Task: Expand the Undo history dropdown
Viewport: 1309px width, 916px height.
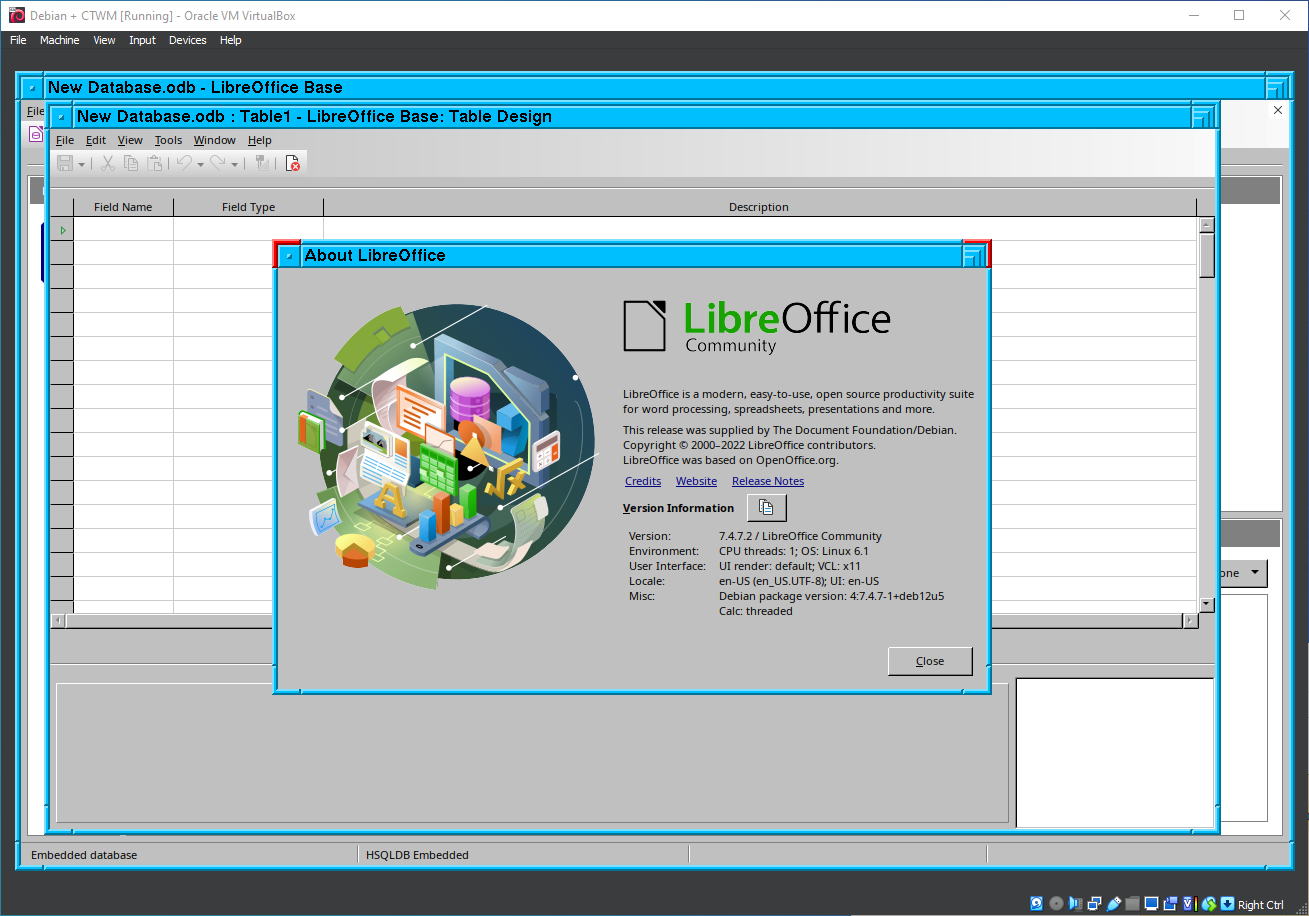Action: (x=200, y=163)
